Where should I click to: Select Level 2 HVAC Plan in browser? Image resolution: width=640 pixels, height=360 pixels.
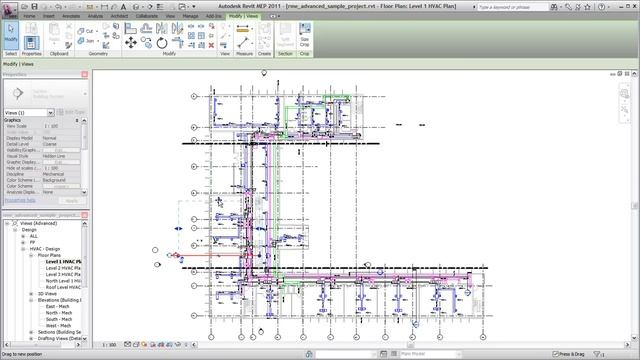[63, 268]
